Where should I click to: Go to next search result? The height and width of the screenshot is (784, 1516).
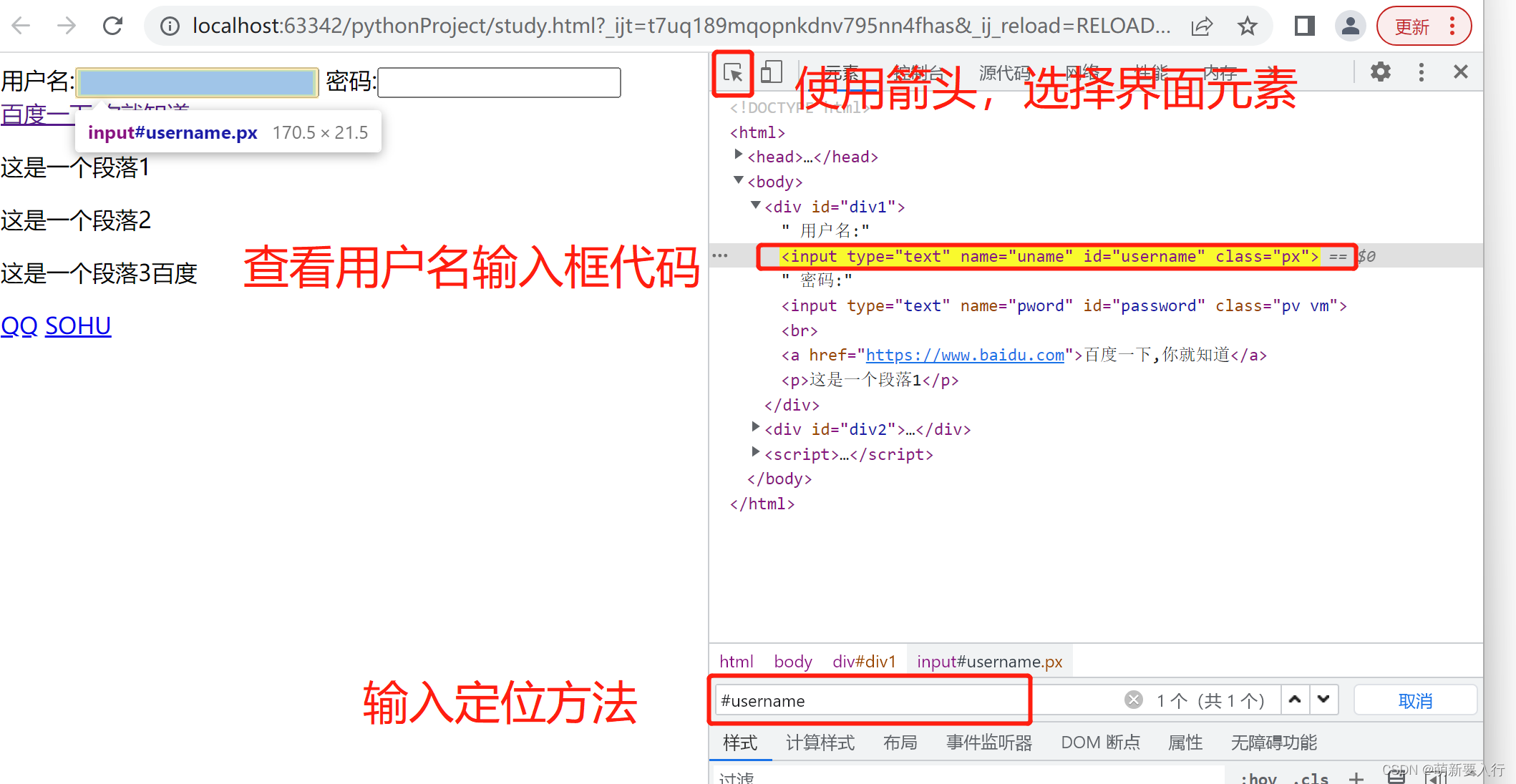(1324, 700)
